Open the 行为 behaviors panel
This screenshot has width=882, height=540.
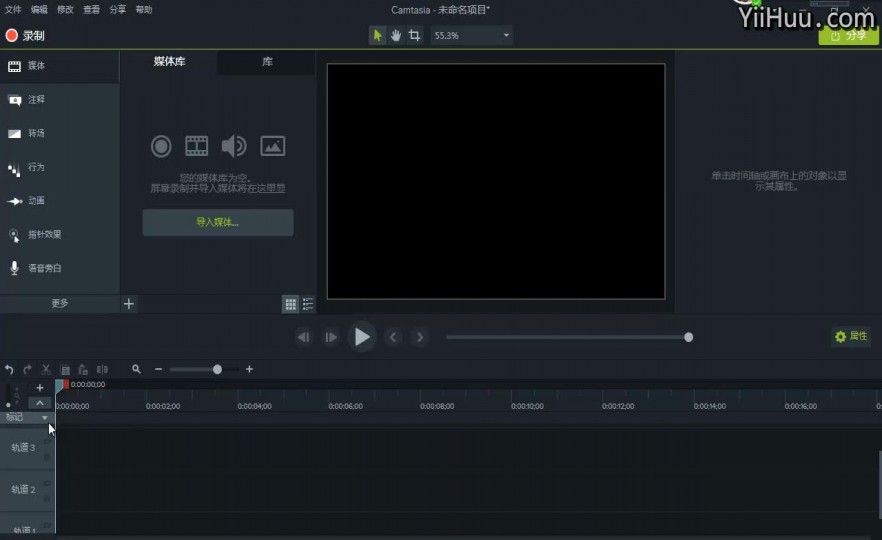(59, 167)
